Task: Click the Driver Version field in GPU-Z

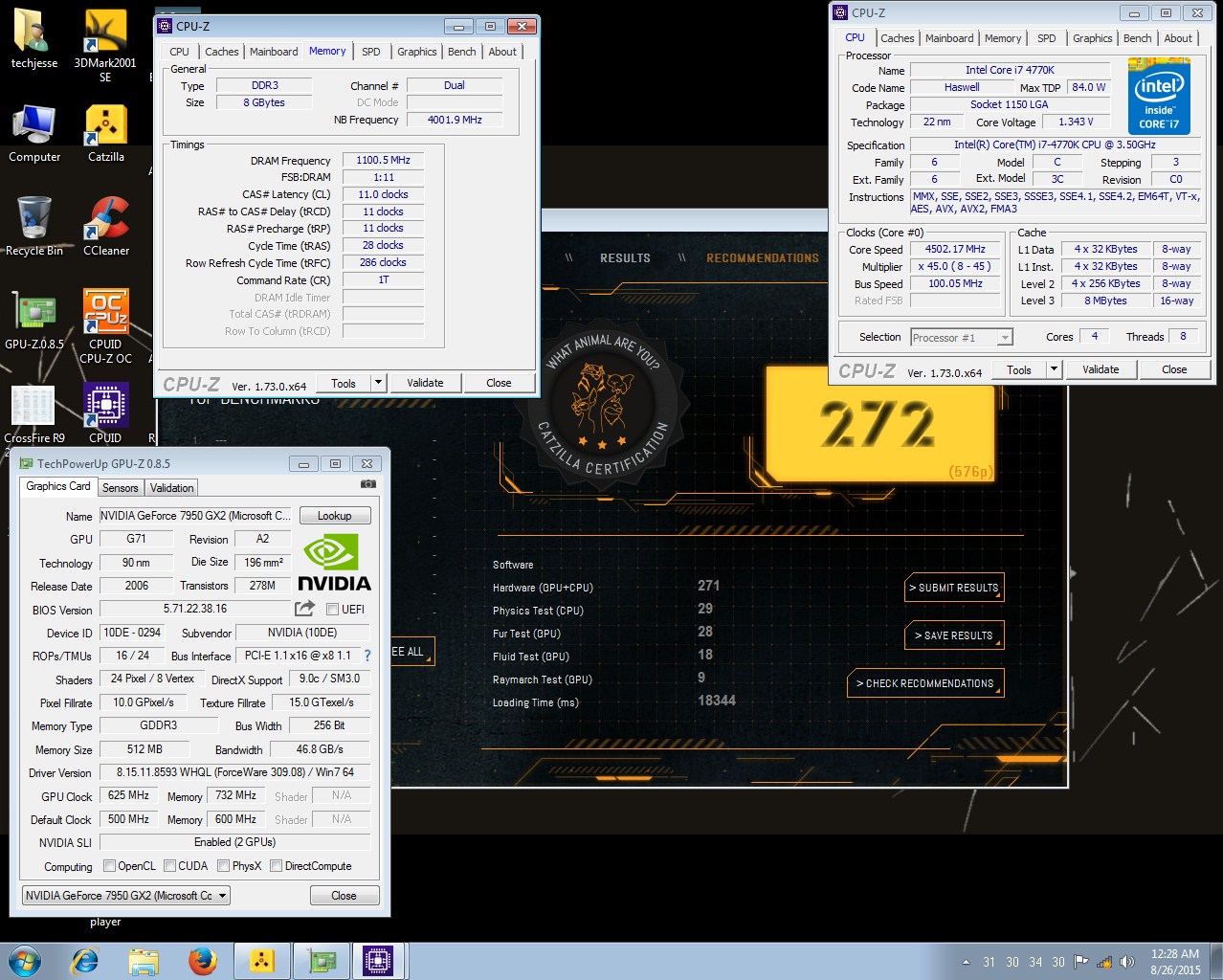Action: [234, 772]
